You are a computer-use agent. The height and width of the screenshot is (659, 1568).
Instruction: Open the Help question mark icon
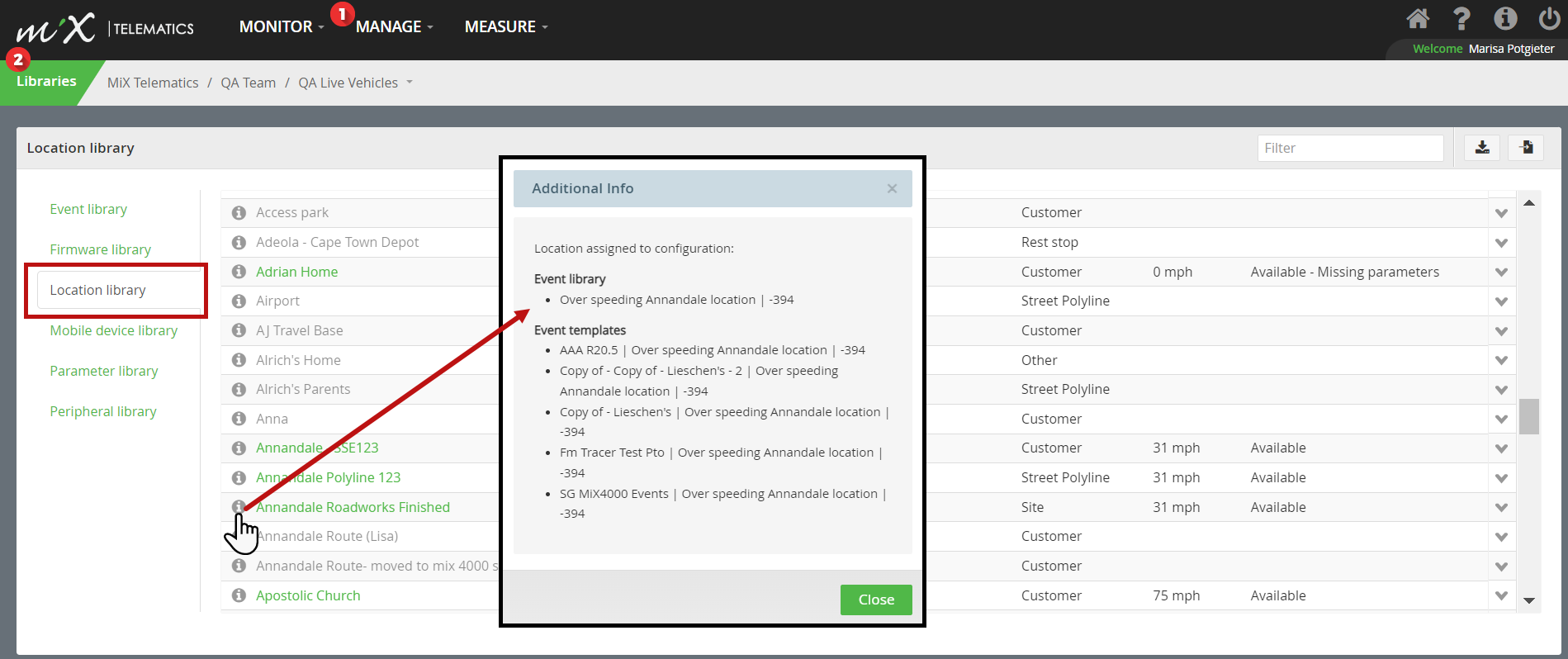(1461, 18)
